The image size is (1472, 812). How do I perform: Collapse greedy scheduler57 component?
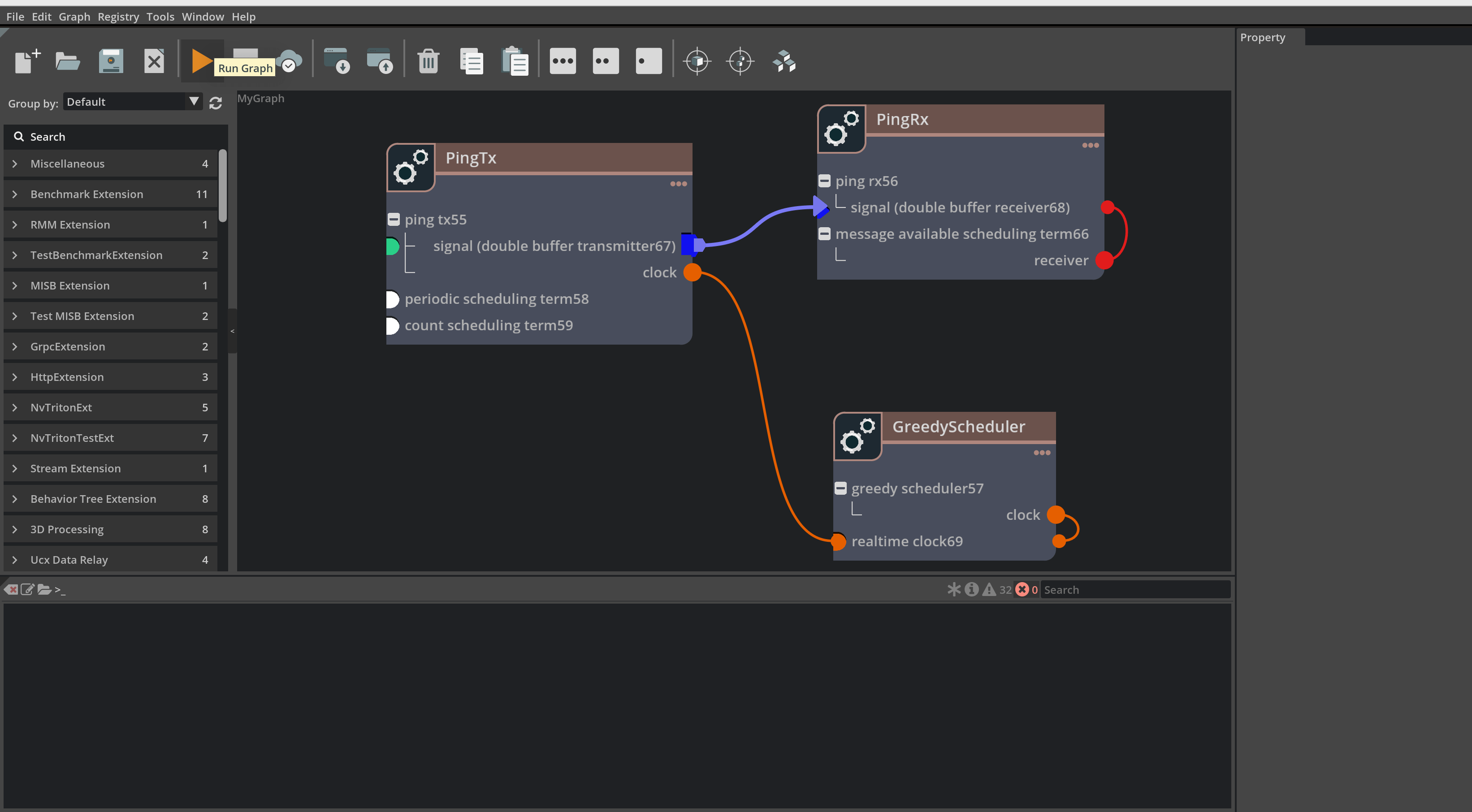840,488
